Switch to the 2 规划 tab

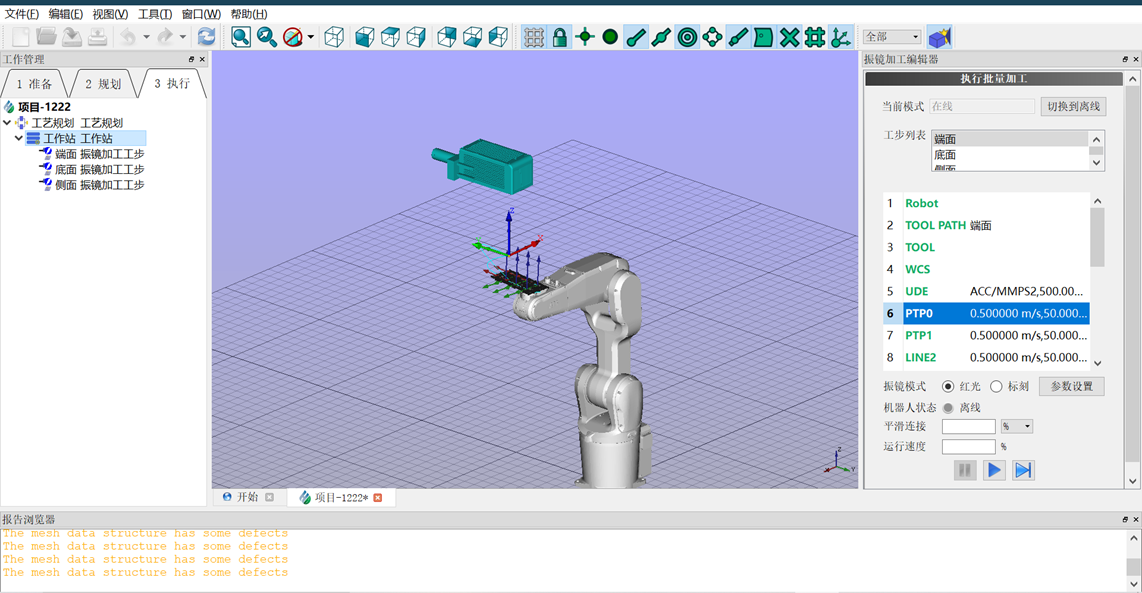(102, 84)
